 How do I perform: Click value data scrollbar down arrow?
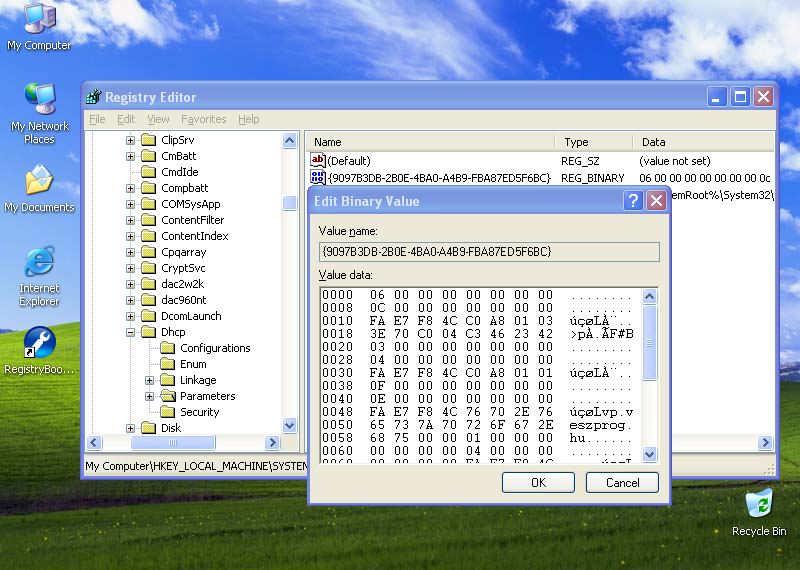pyautogui.click(x=649, y=454)
